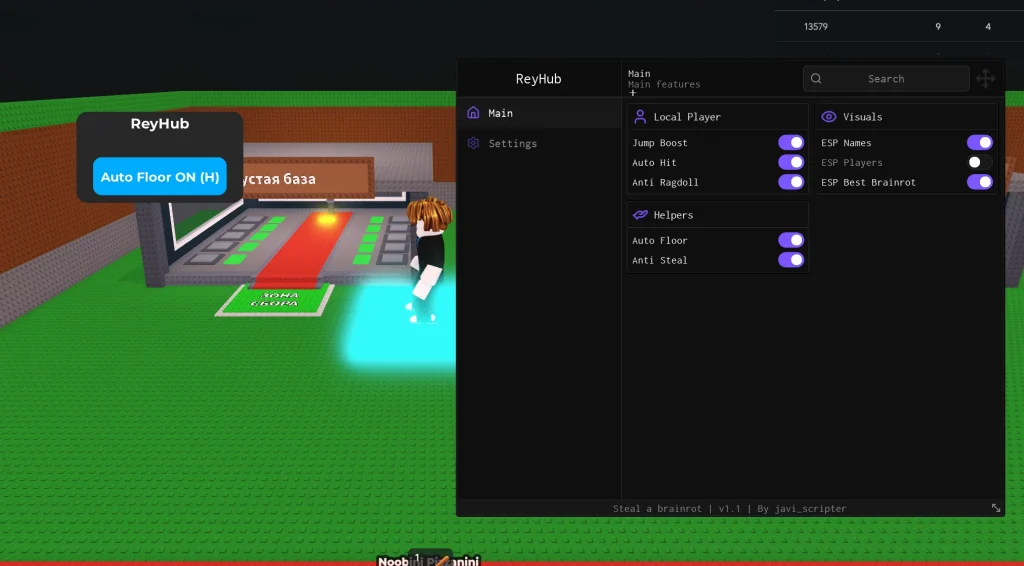
Task: Select the Main tab in sidebar
Action: pyautogui.click(x=500, y=114)
